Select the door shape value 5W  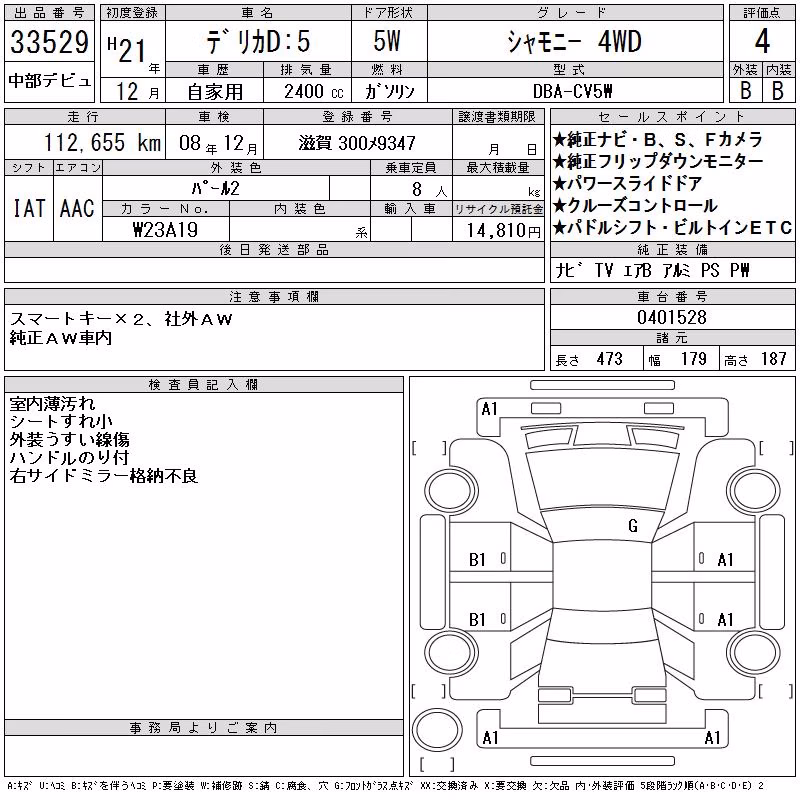tap(387, 41)
